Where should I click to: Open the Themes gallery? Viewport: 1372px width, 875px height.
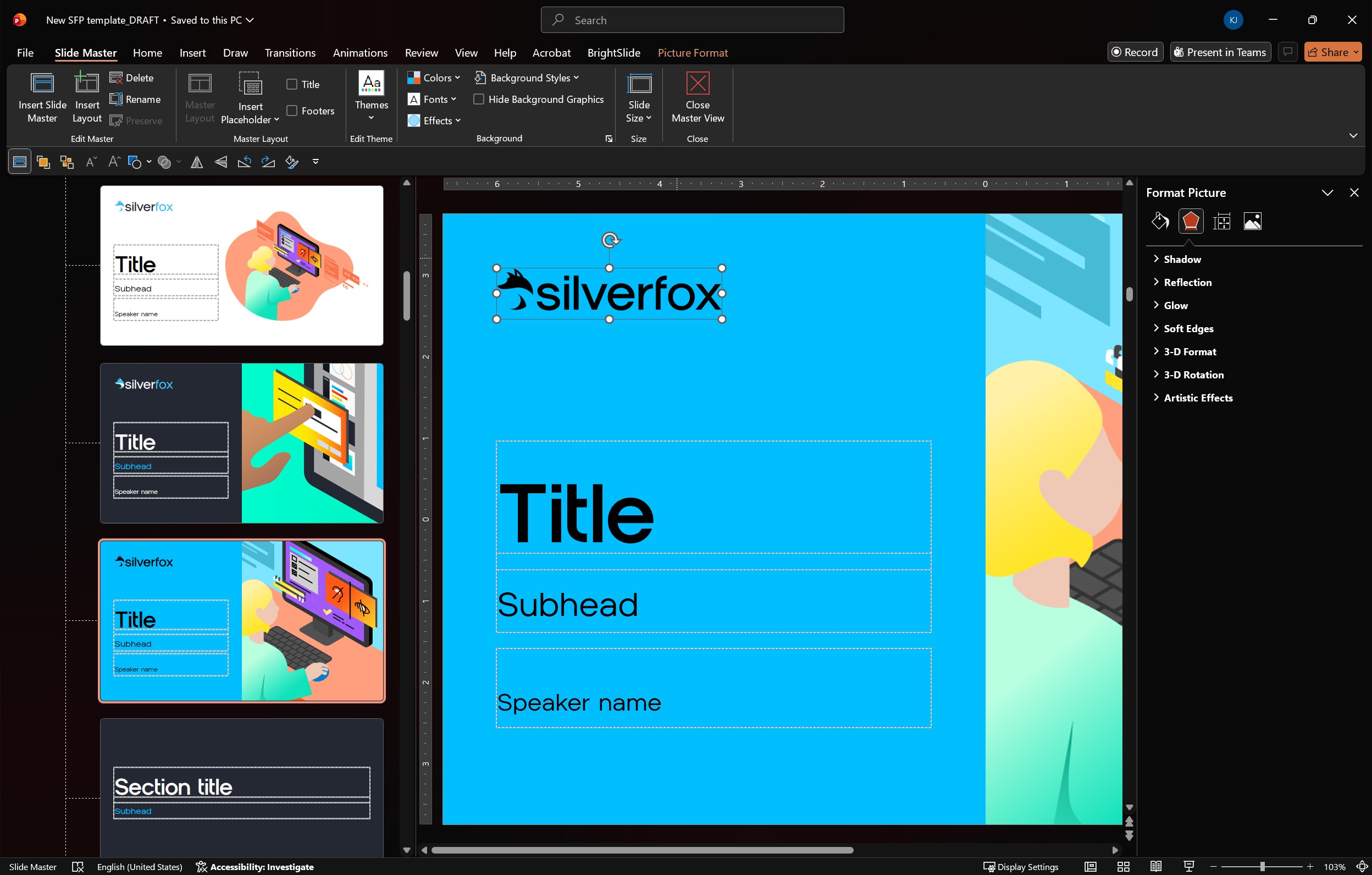point(371,97)
